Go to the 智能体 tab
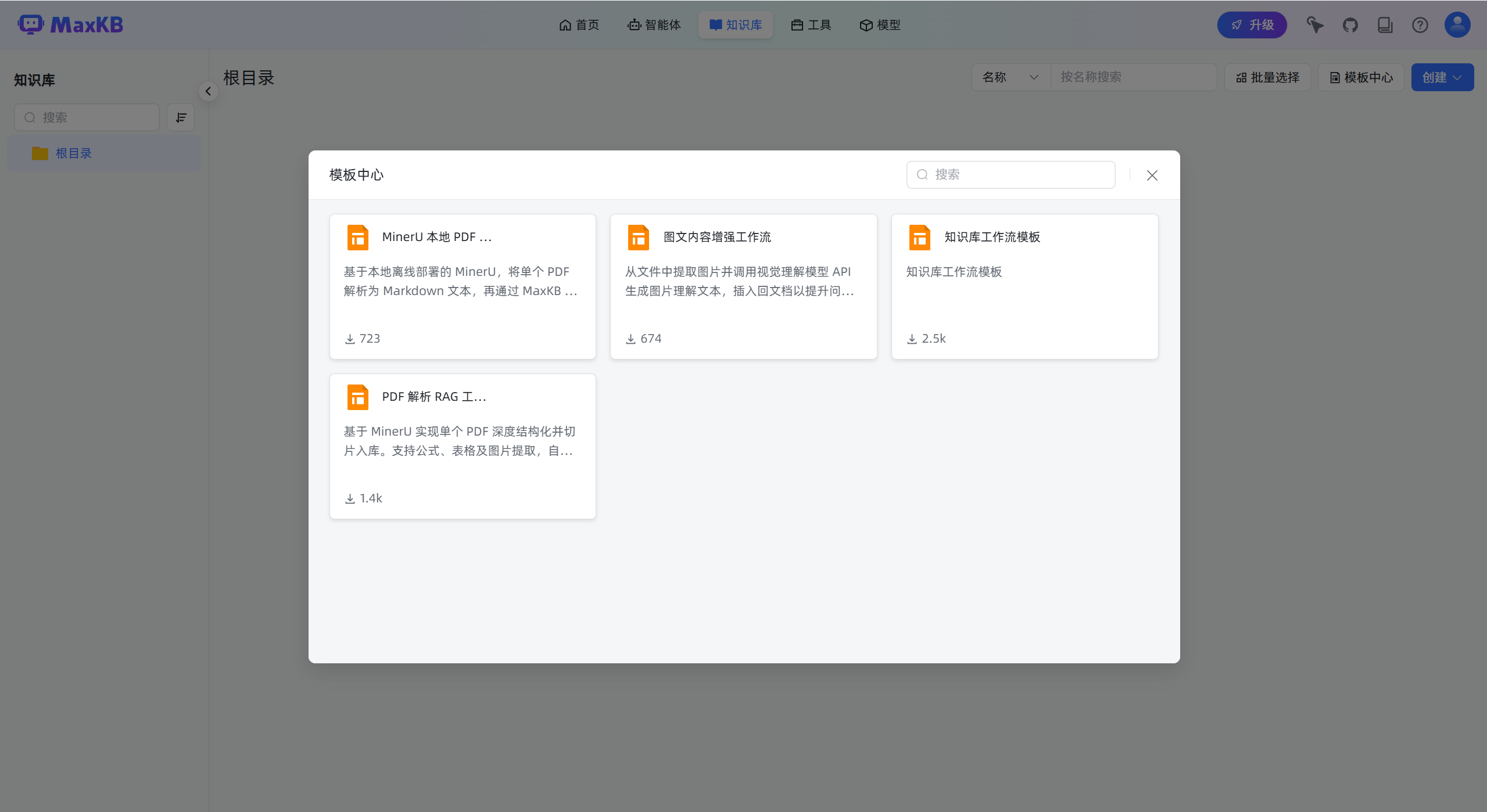The image size is (1487, 812). (654, 25)
